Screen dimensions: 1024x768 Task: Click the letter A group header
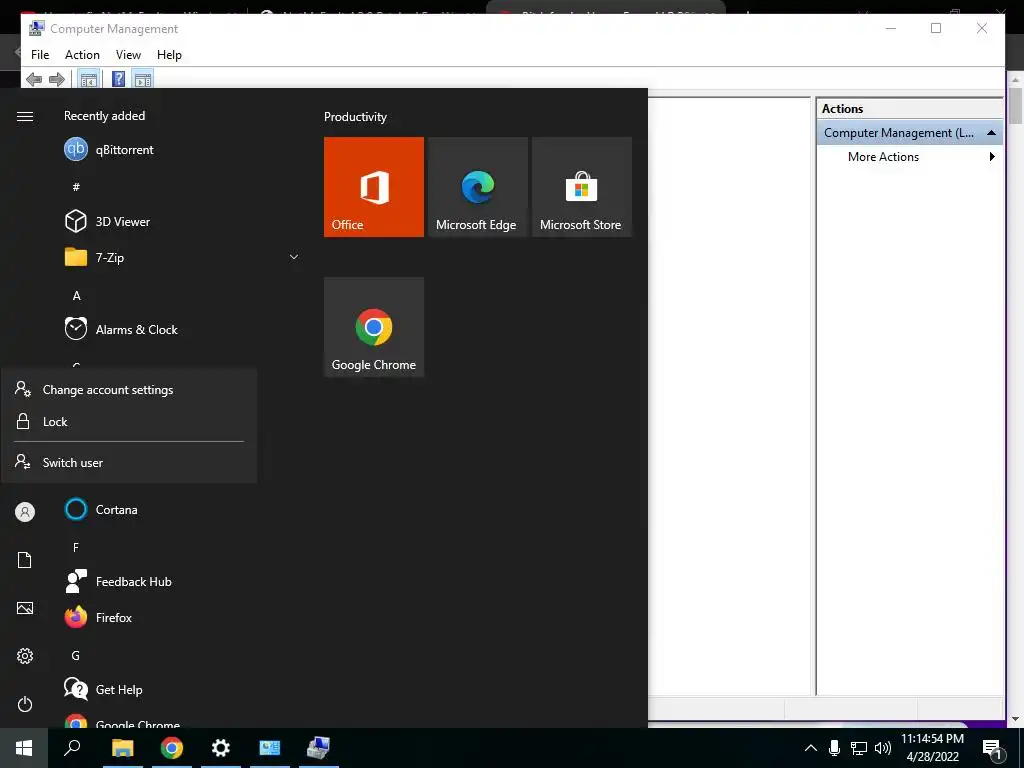click(76, 296)
